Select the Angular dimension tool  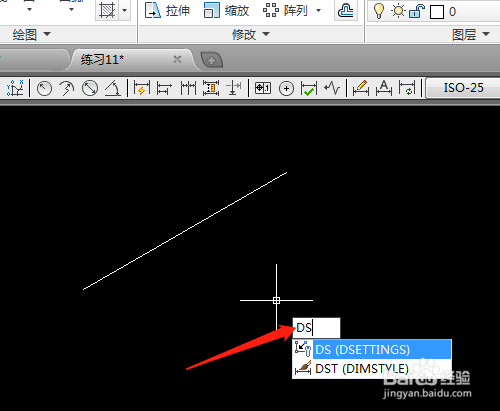(x=113, y=88)
